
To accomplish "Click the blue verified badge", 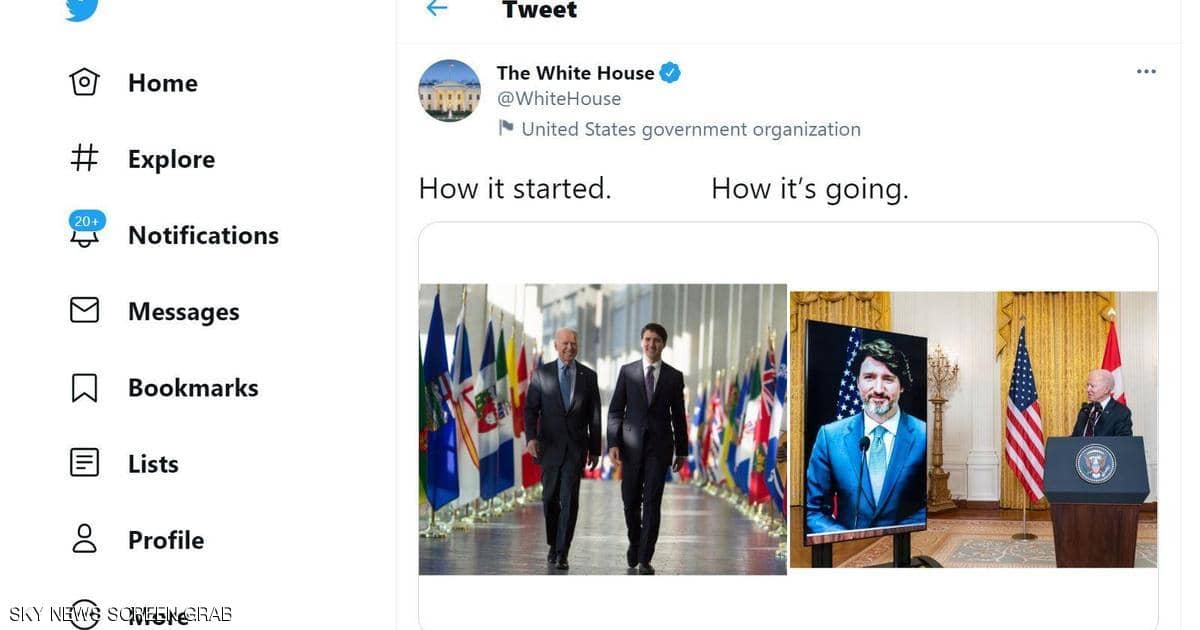I will (670, 73).
